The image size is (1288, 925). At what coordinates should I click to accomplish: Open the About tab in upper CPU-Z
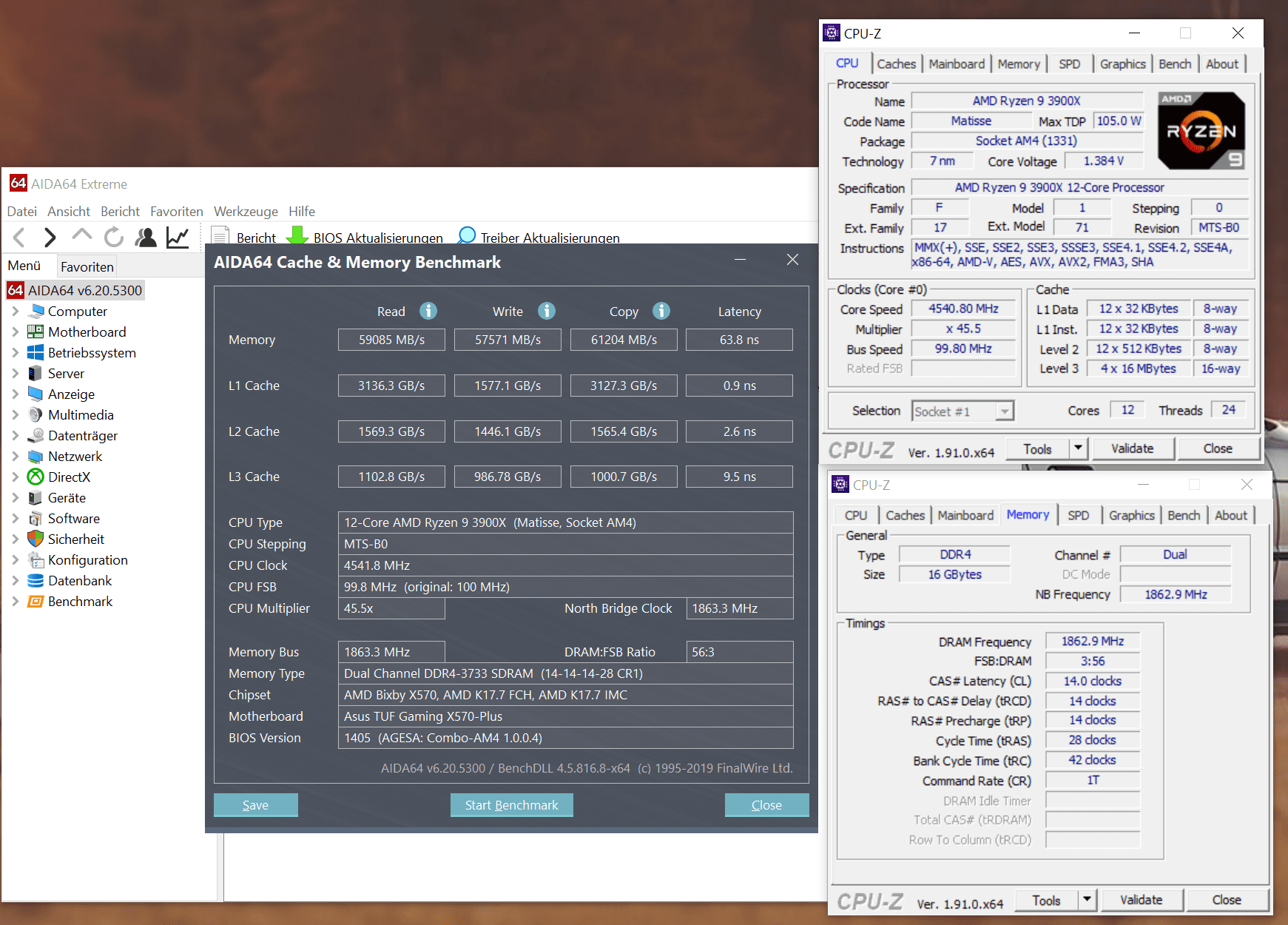1221,64
